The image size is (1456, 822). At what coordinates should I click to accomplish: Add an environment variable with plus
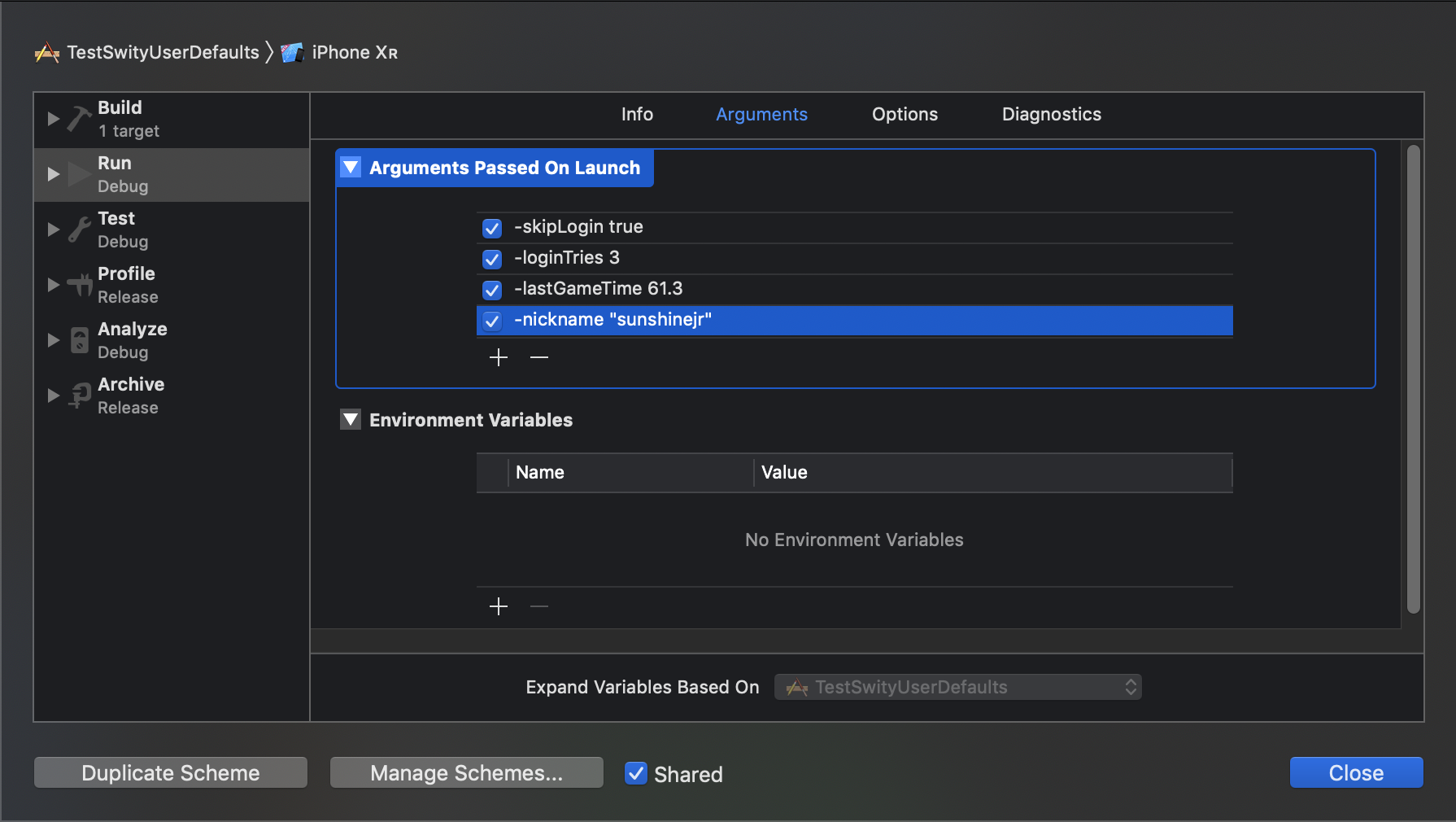pyautogui.click(x=499, y=606)
